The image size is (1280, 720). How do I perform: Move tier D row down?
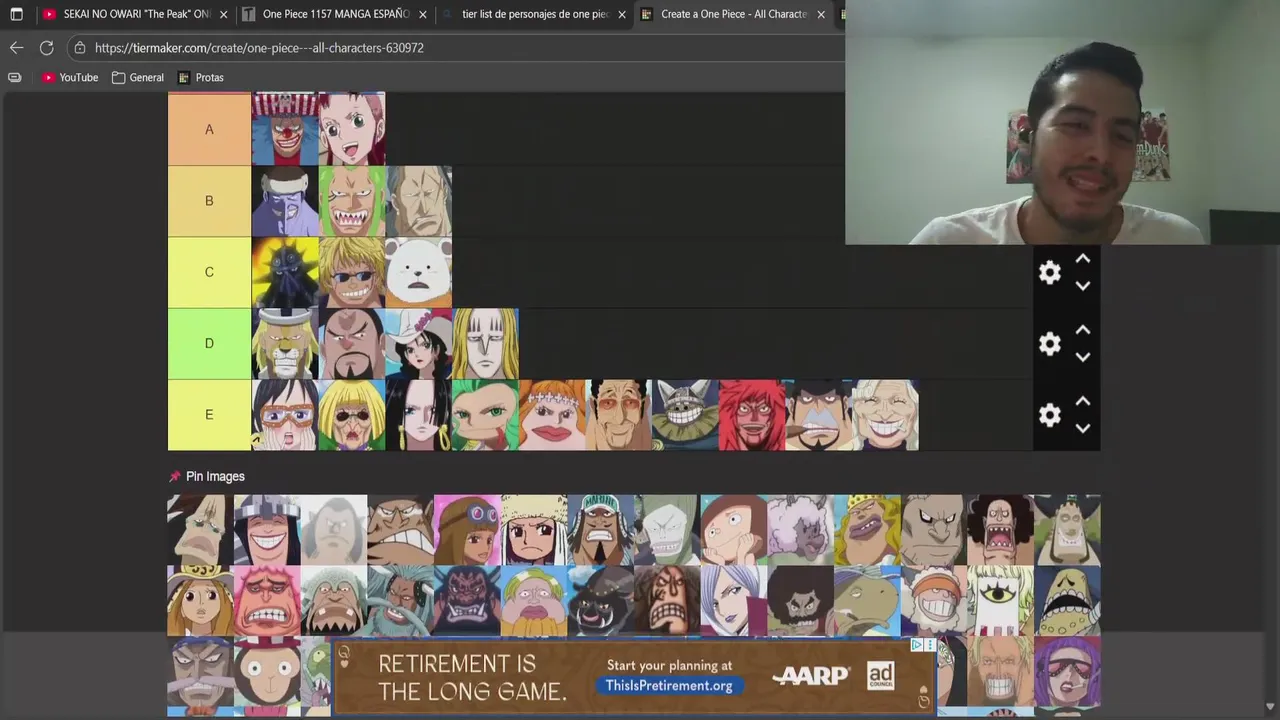point(1082,356)
